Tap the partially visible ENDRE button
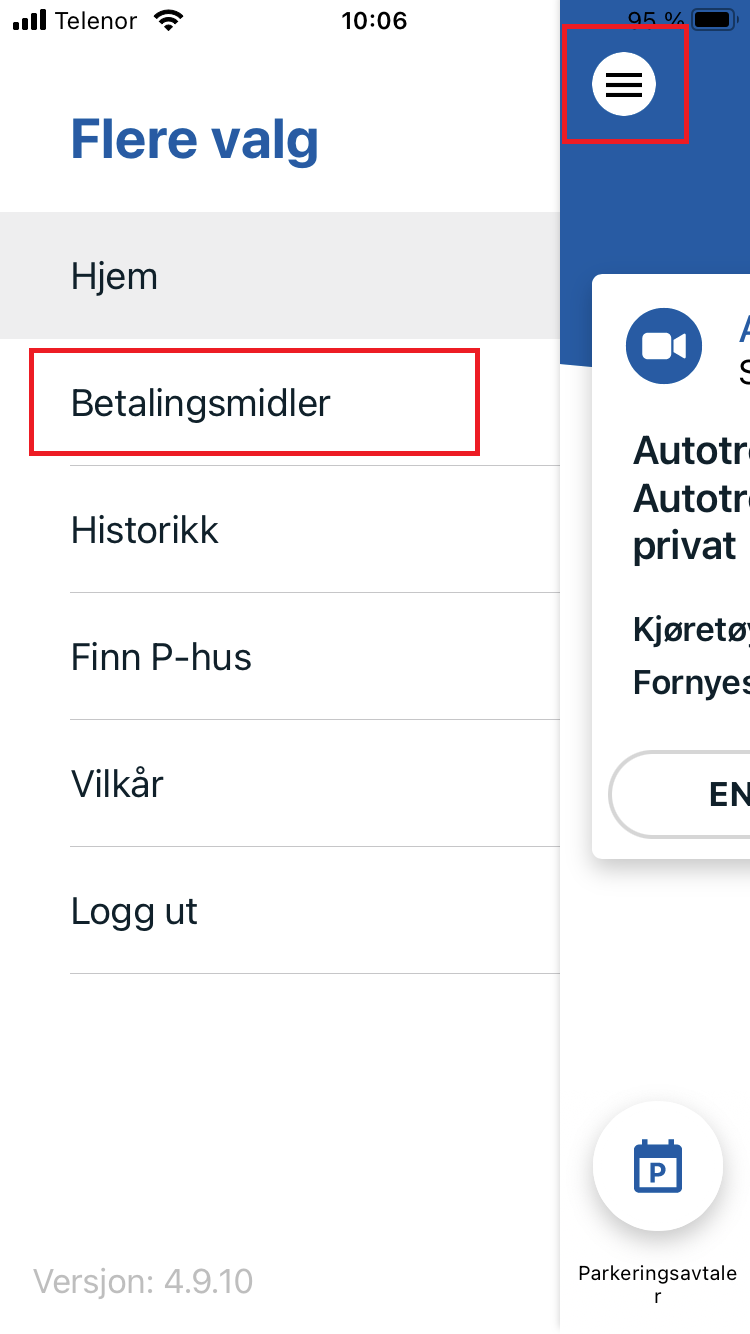750x1334 pixels. pyautogui.click(x=680, y=794)
